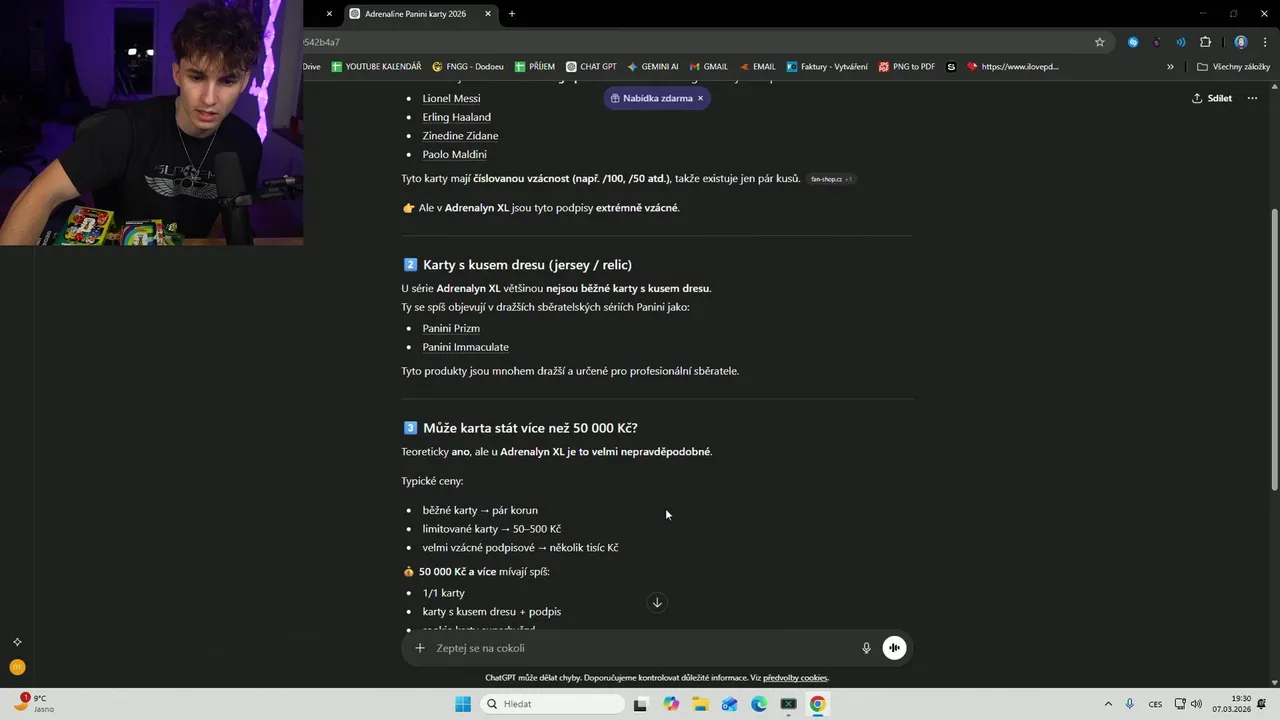
Task: Open the Paolo Maldini link
Action: pos(454,155)
